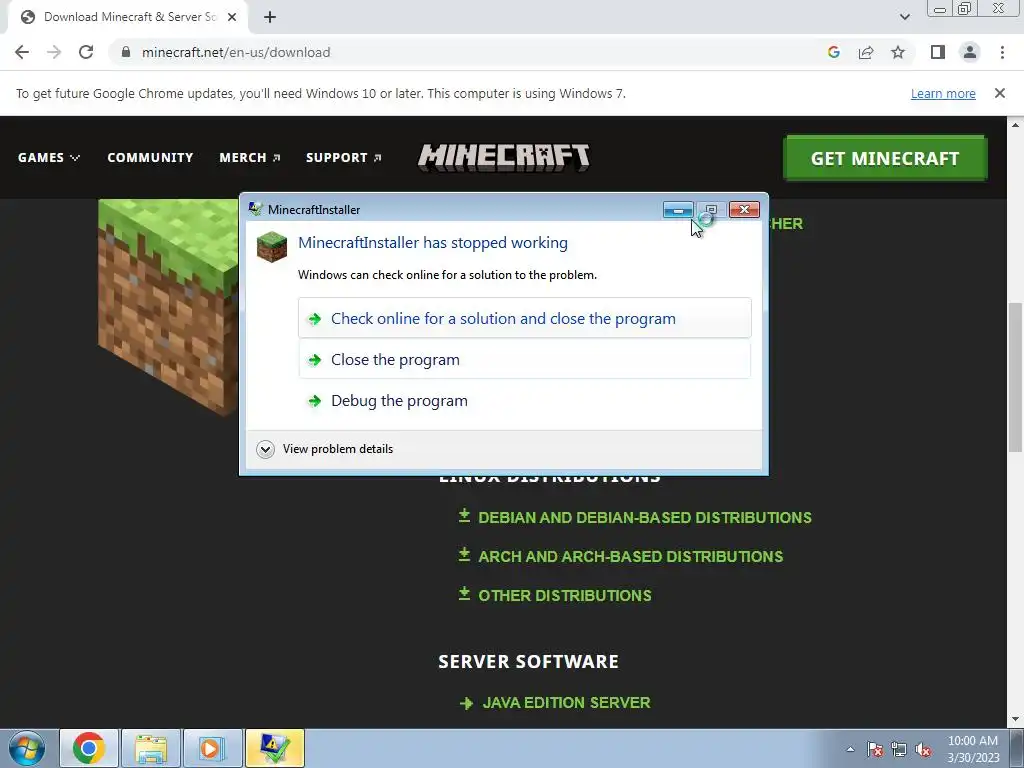This screenshot has width=1024, height=768.
Task: Click the page scrollbar thumb
Action: [x=1015, y=377]
